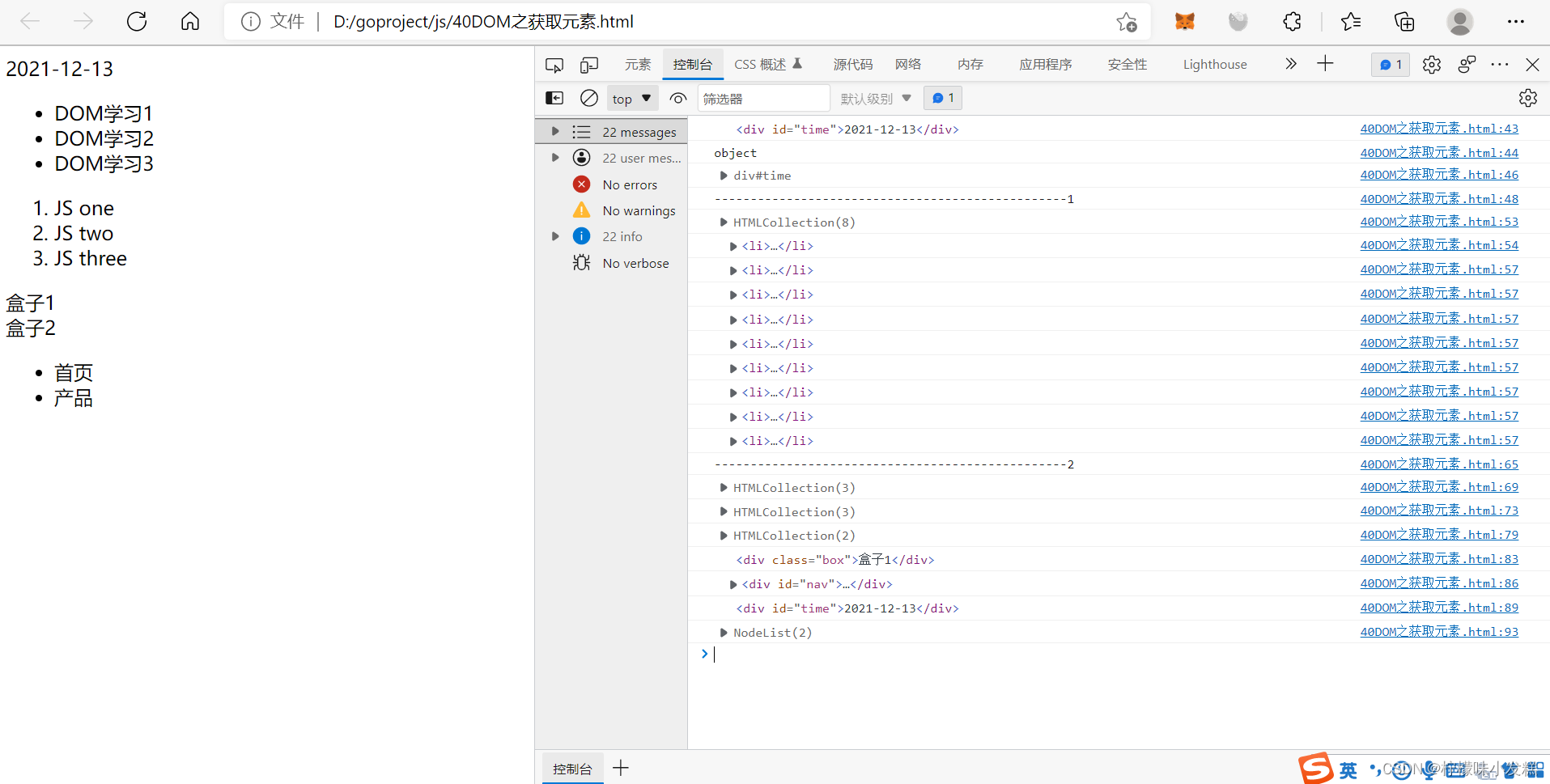The width and height of the screenshot is (1550, 784).
Task: Switch to the 控制台 tab
Action: tap(693, 65)
